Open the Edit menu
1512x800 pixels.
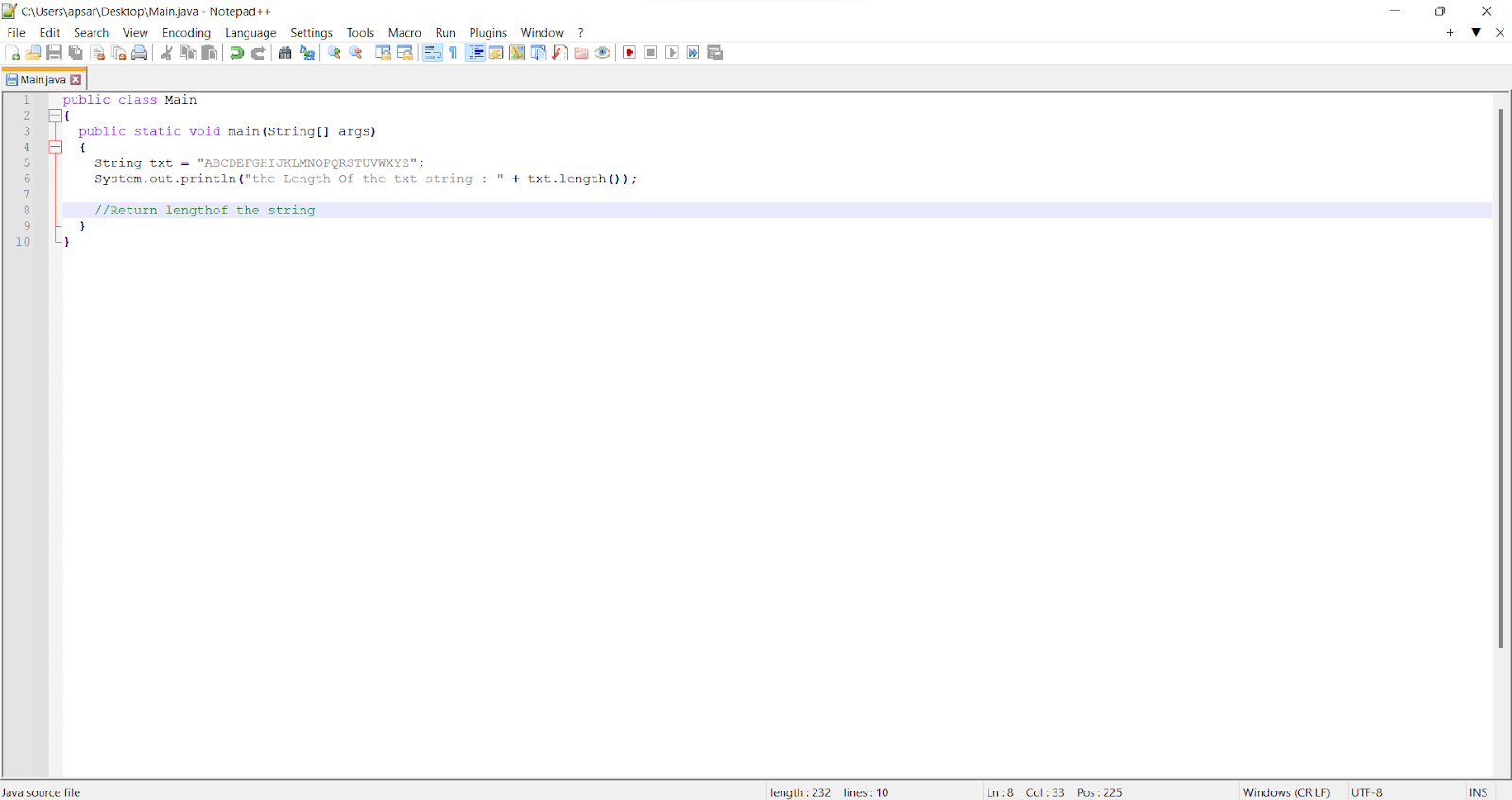click(50, 32)
